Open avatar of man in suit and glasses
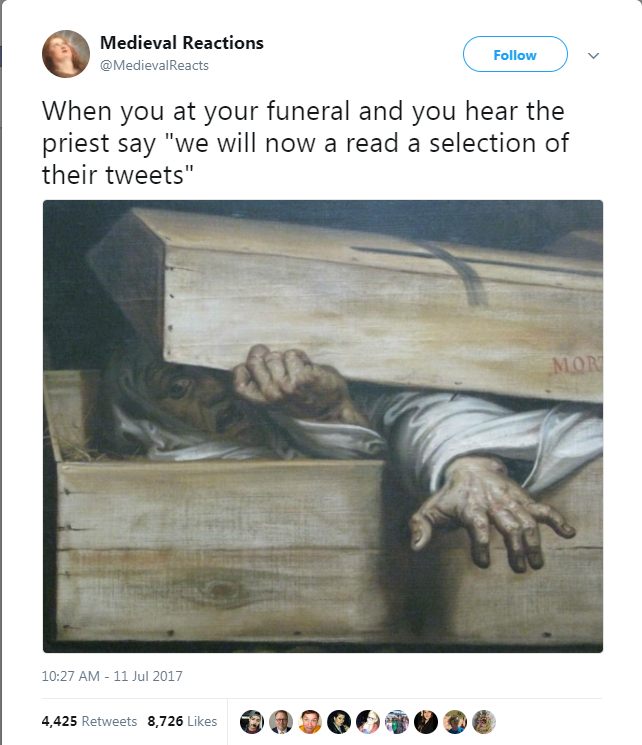The height and width of the screenshot is (745, 642). point(282,721)
